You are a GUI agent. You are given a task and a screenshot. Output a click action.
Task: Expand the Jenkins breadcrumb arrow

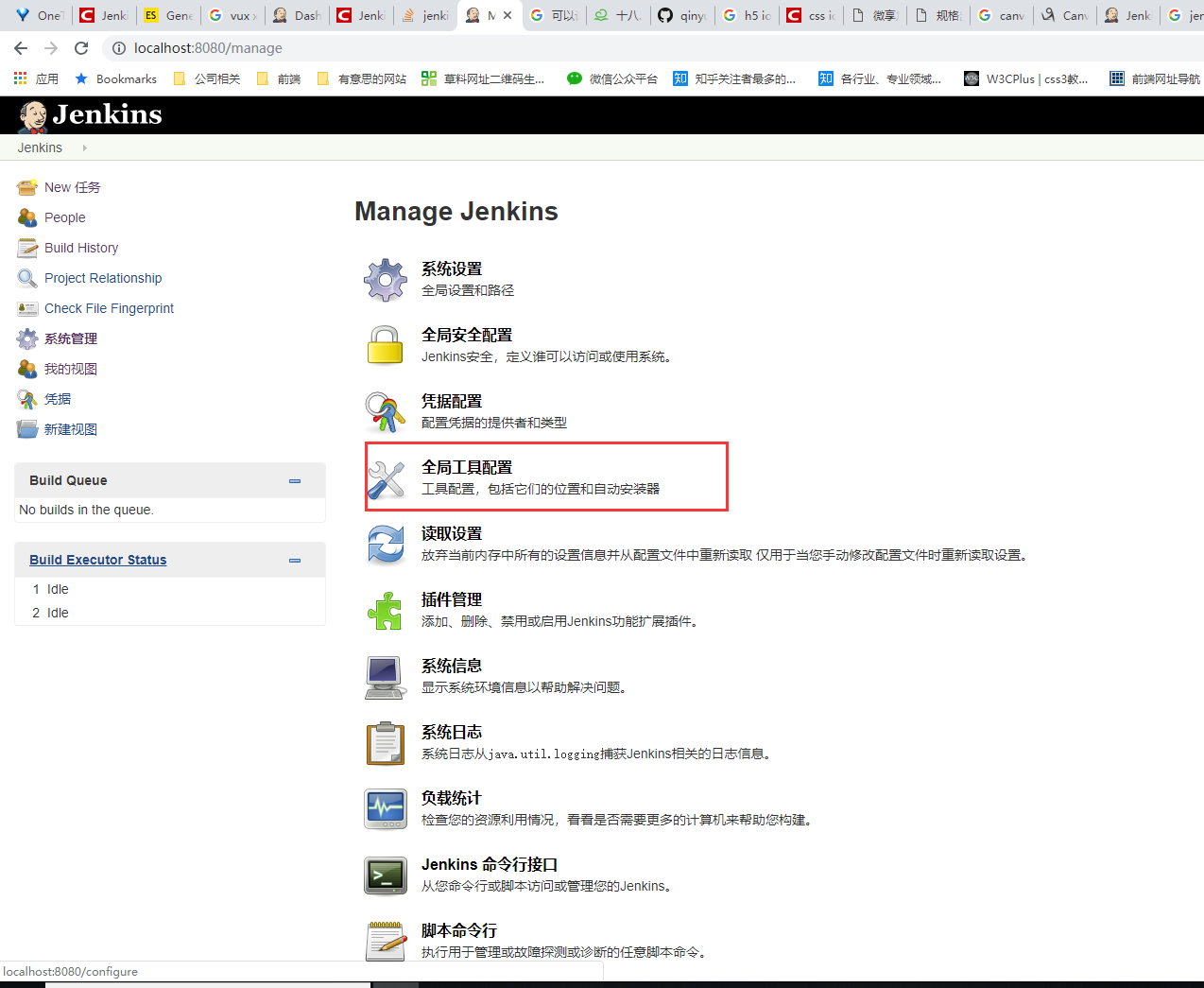pos(84,147)
